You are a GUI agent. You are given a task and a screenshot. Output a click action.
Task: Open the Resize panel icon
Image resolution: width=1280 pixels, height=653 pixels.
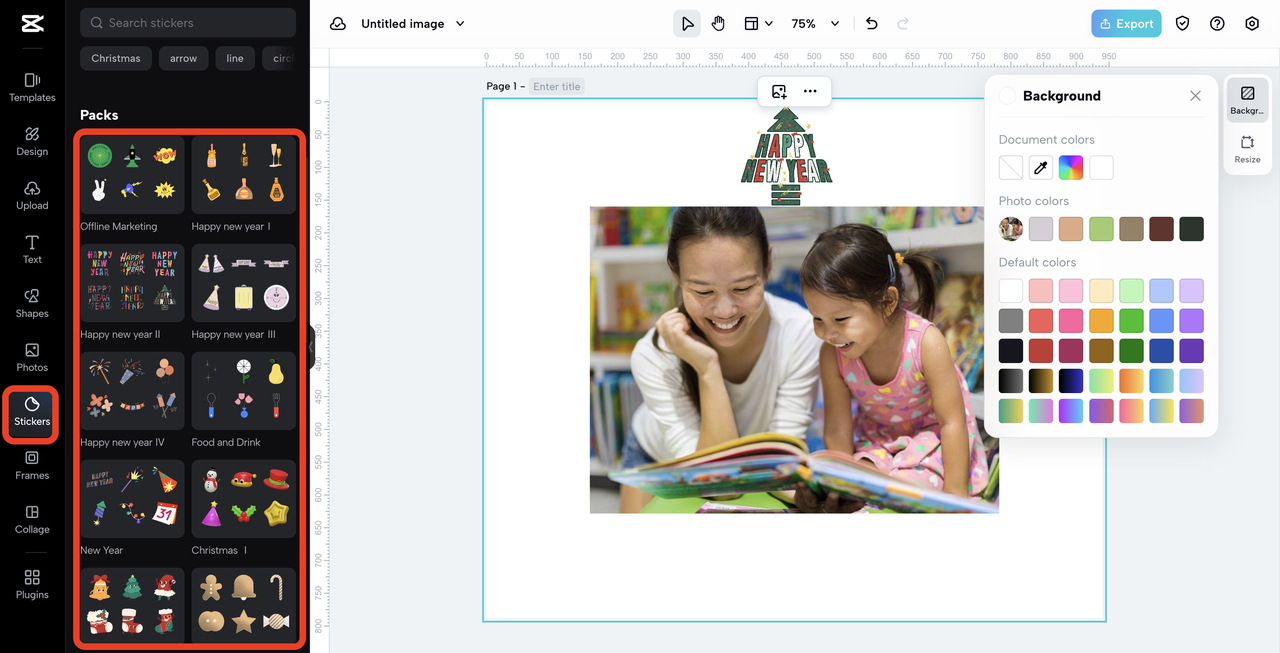[x=1247, y=149]
